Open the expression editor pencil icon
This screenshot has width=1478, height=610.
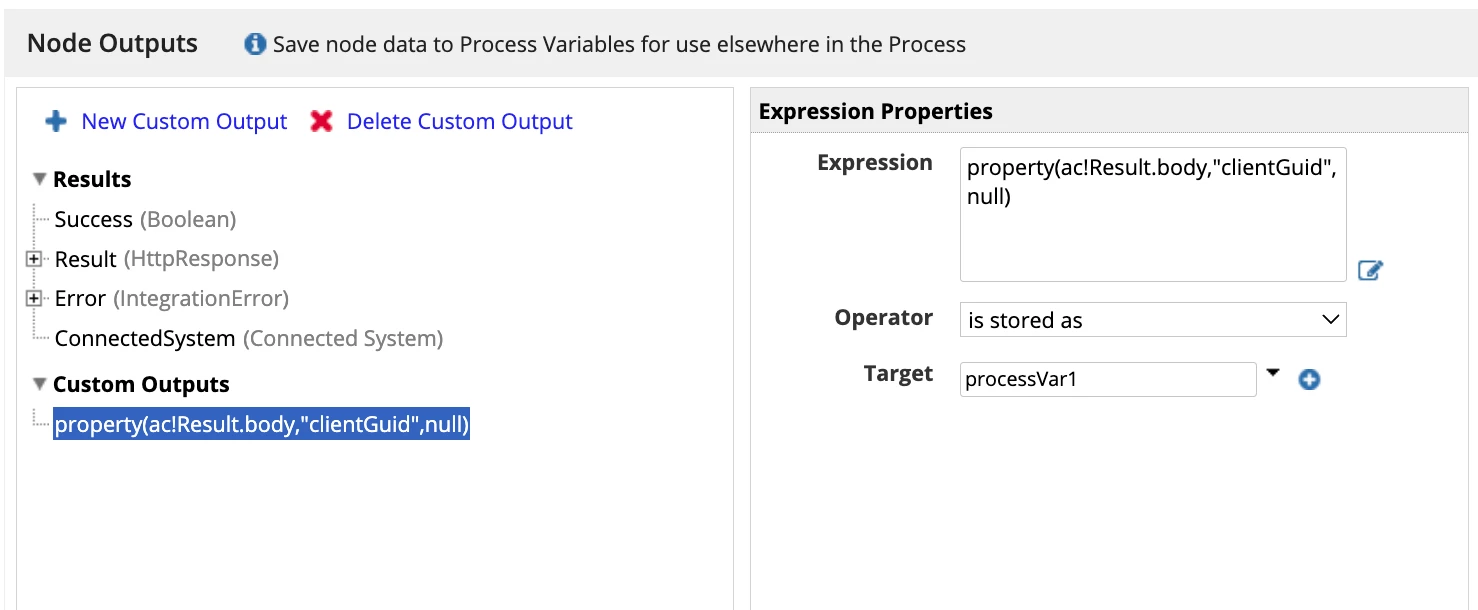[x=1370, y=270]
